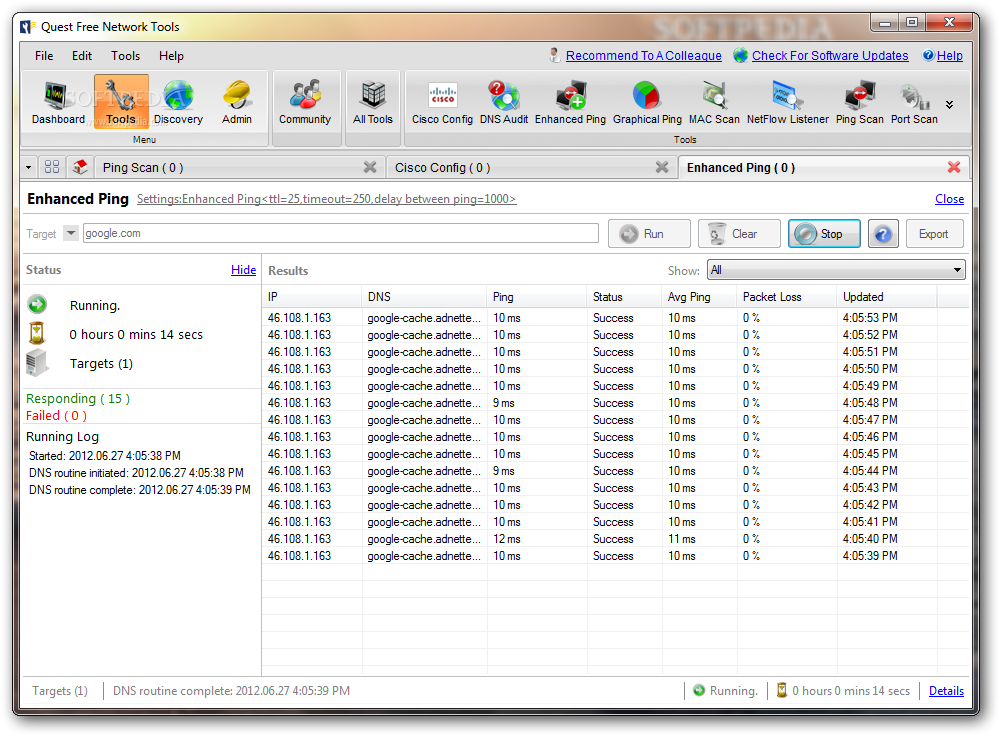Click the Failed ( 0 ) filter text
Viewport: 1000px width, 736px height.
[x=56, y=416]
